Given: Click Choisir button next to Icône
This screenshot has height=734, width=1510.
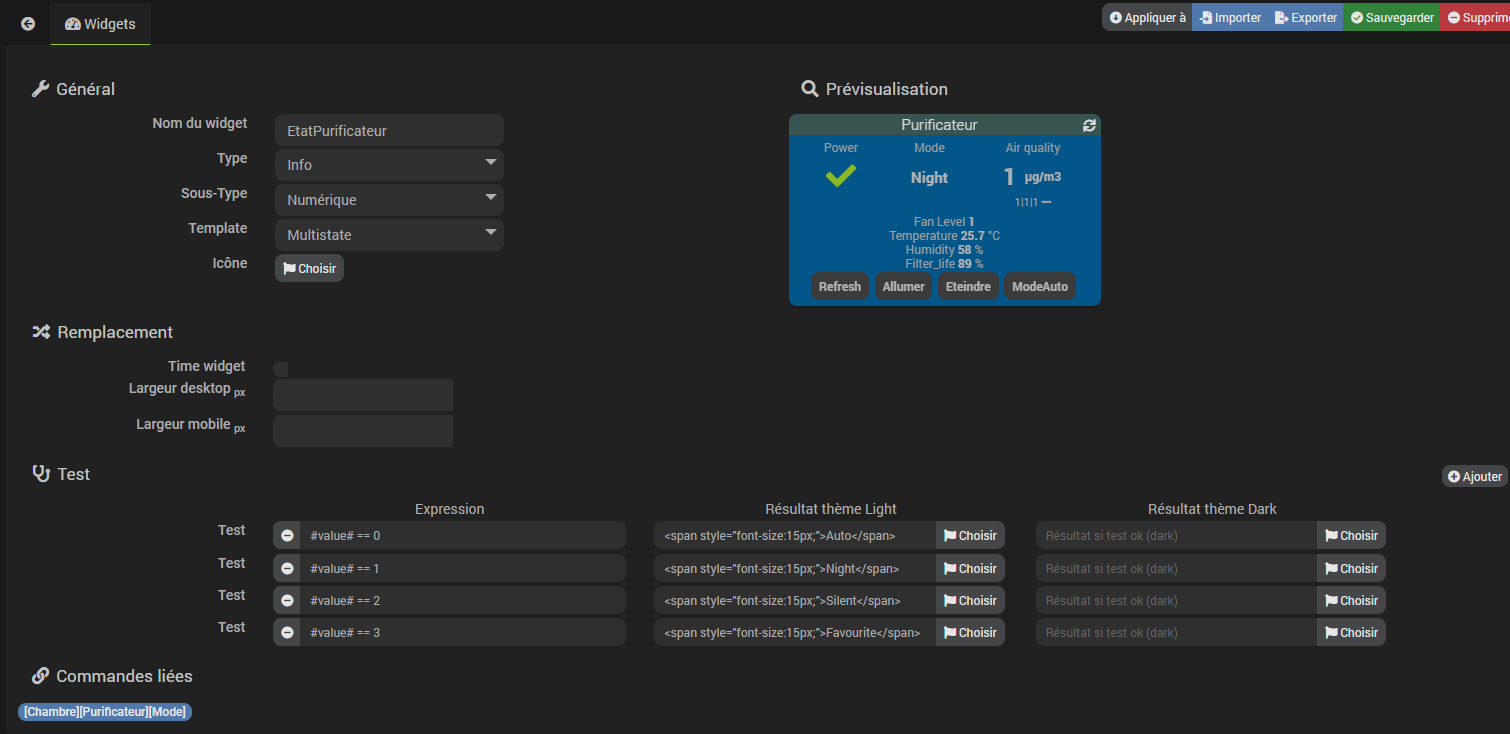Looking at the screenshot, I should [x=309, y=268].
